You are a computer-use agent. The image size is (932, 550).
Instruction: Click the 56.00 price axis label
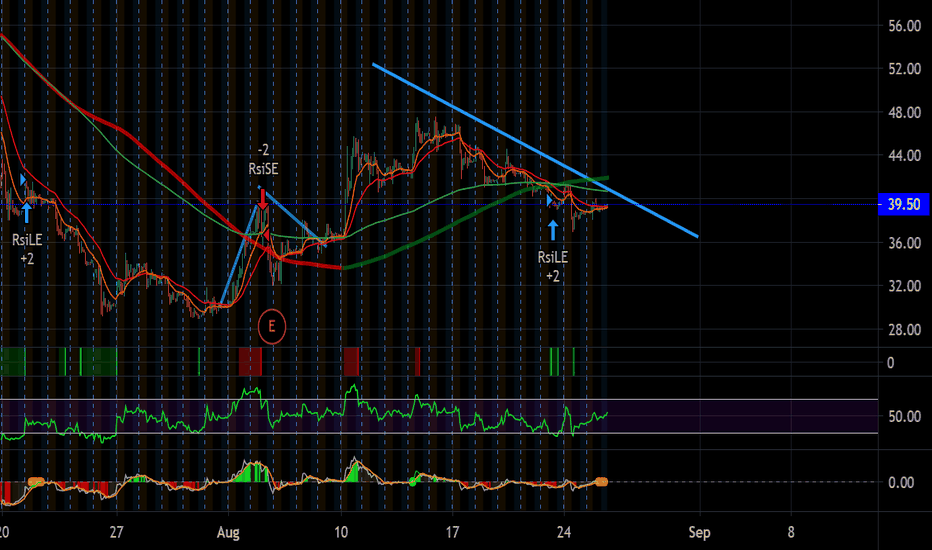[904, 26]
